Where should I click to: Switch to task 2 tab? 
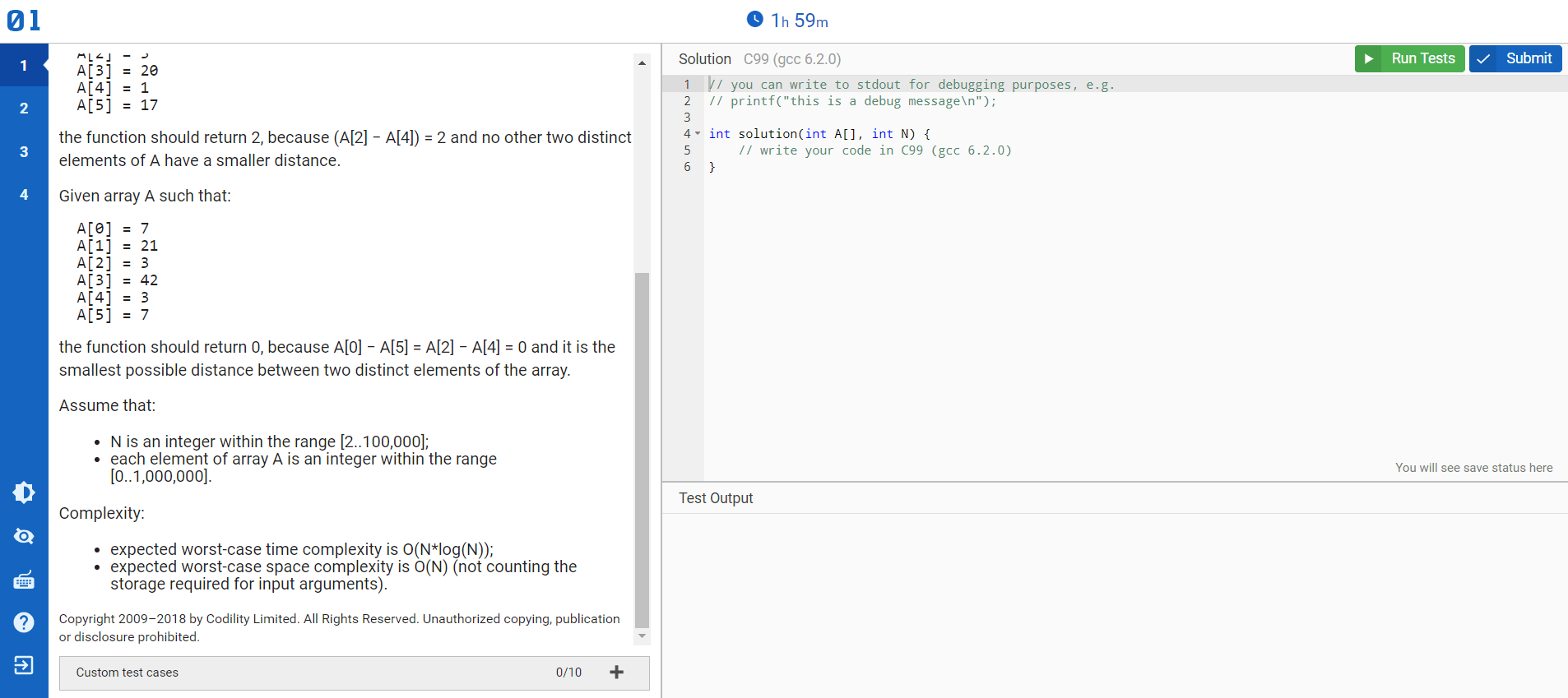[24, 109]
